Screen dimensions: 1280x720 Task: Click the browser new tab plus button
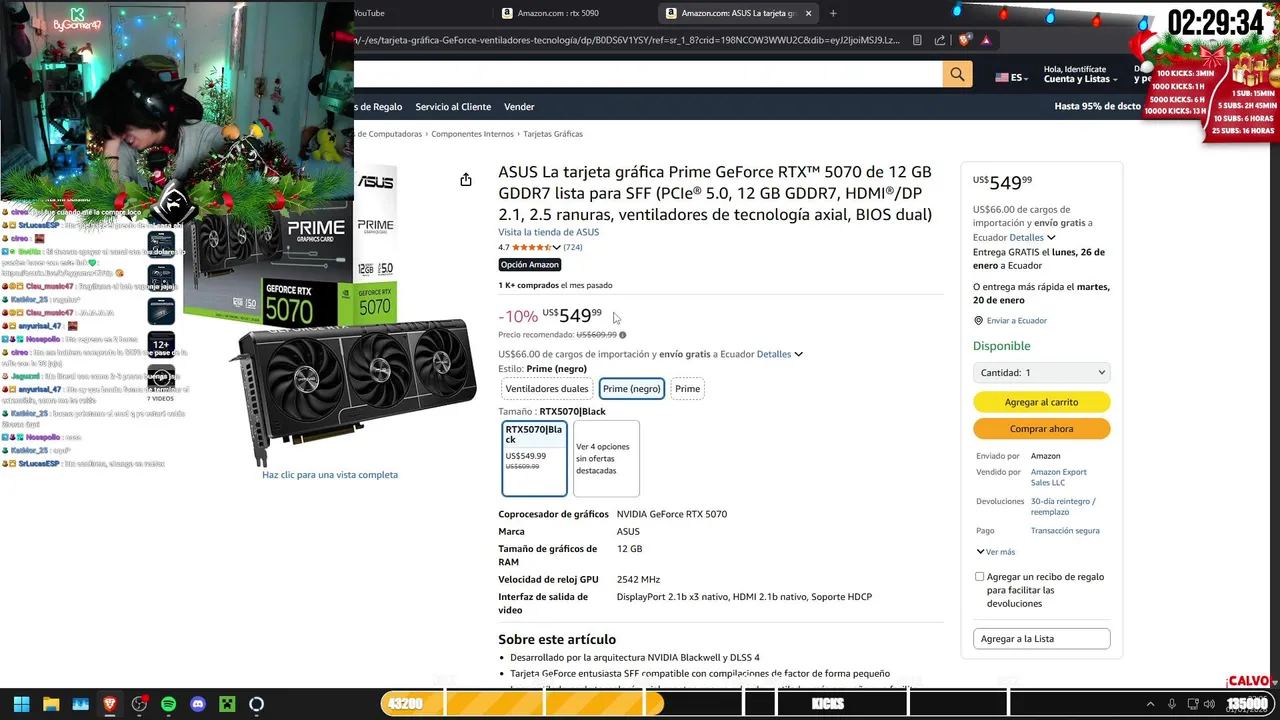tap(833, 13)
